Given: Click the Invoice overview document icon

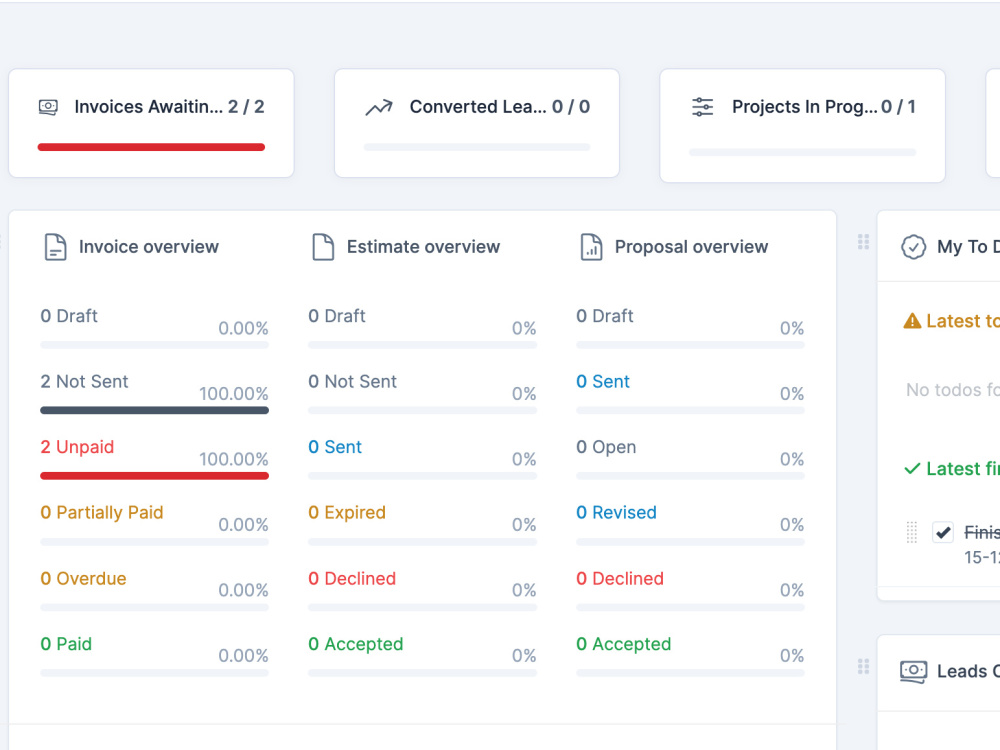Looking at the screenshot, I should pyautogui.click(x=55, y=247).
